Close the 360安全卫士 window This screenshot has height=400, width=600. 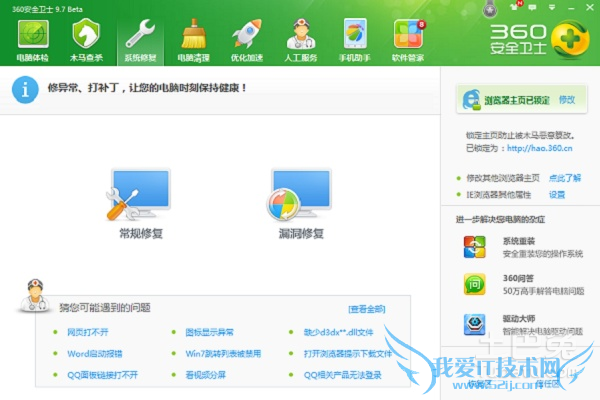(590, 7)
